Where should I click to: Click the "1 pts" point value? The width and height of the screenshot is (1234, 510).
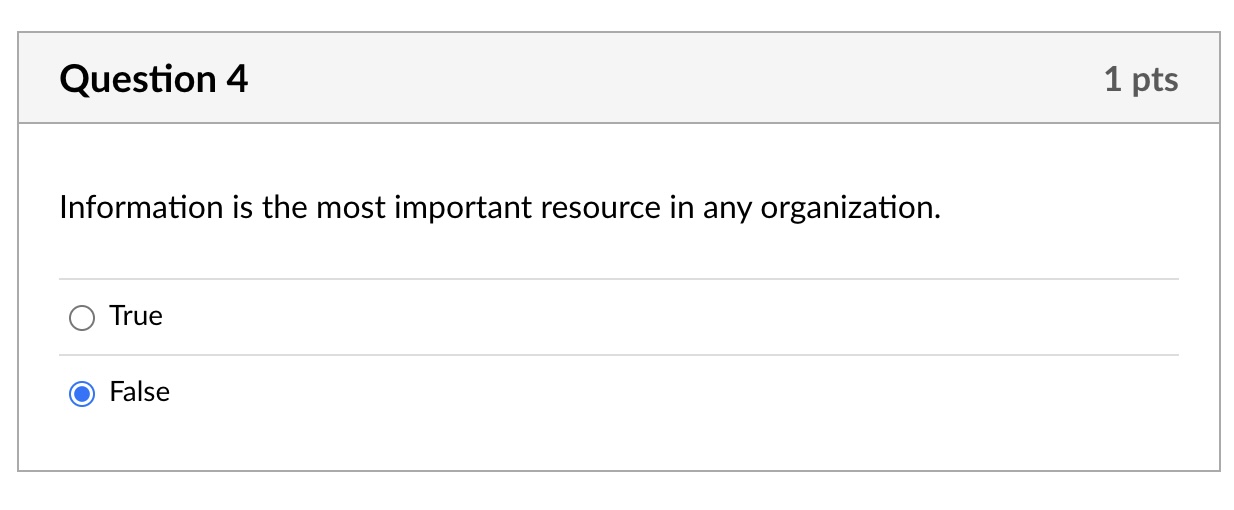1141,80
